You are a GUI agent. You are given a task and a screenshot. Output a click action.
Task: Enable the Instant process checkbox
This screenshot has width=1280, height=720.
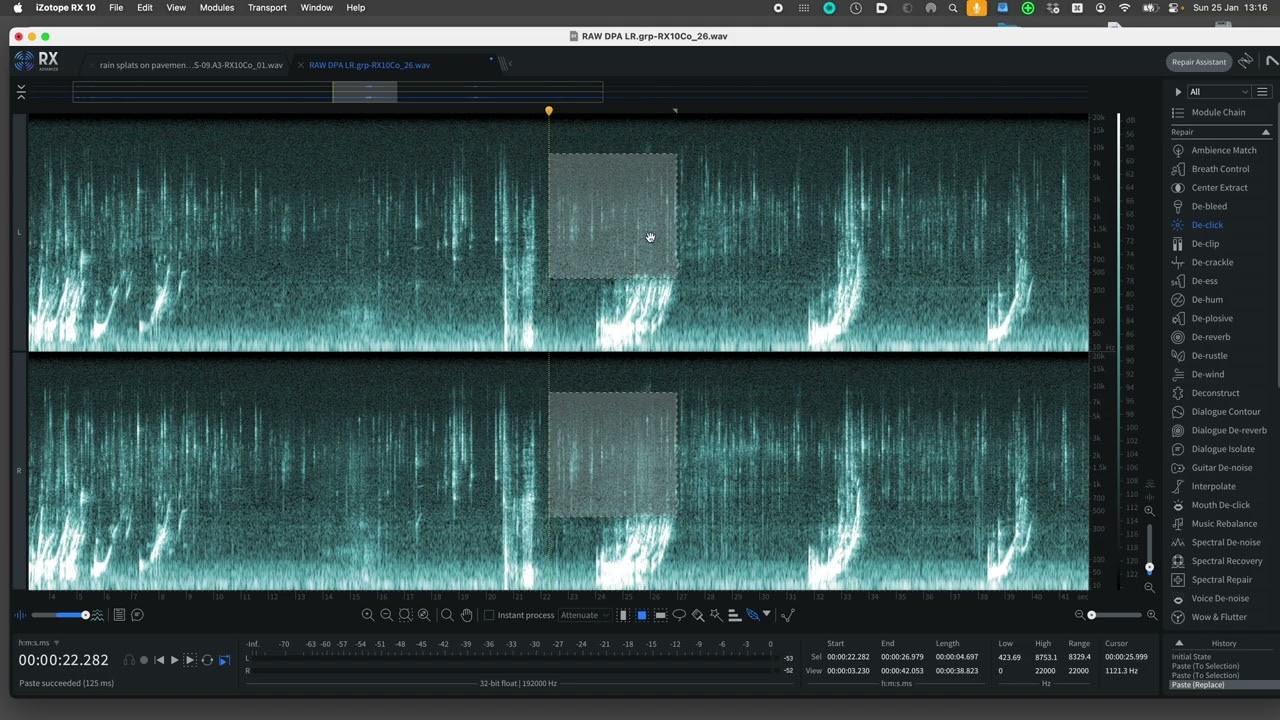click(x=489, y=615)
